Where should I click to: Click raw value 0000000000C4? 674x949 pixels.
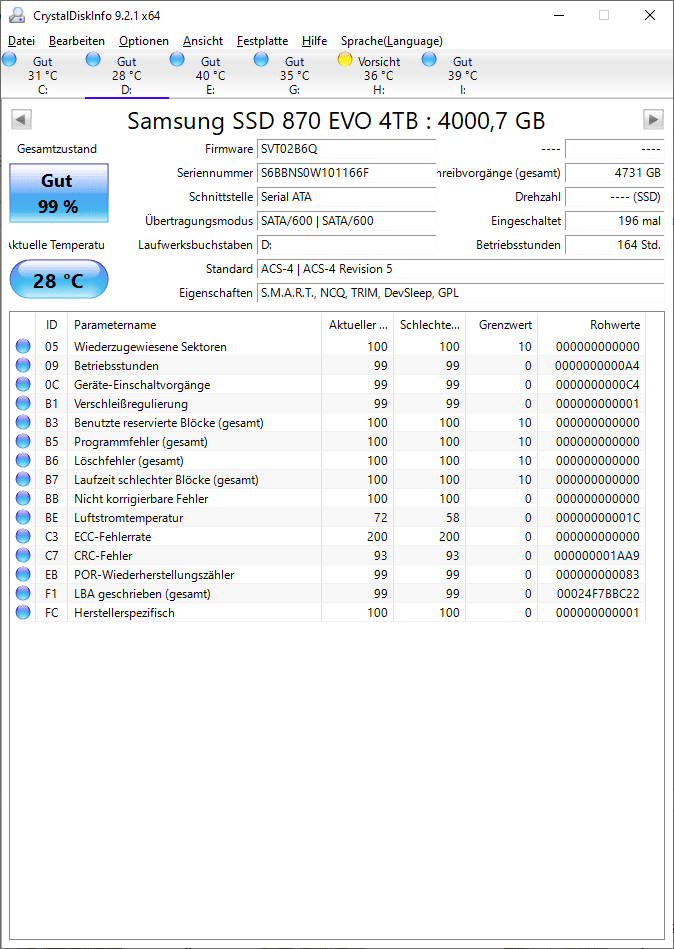[x=597, y=384]
